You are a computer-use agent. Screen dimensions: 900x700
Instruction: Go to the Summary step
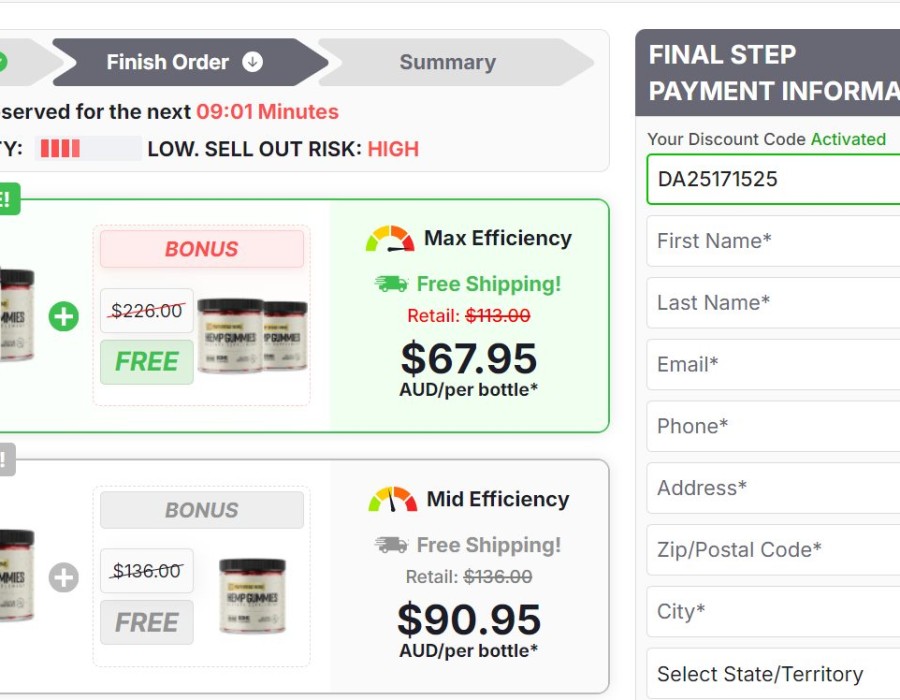tap(447, 62)
